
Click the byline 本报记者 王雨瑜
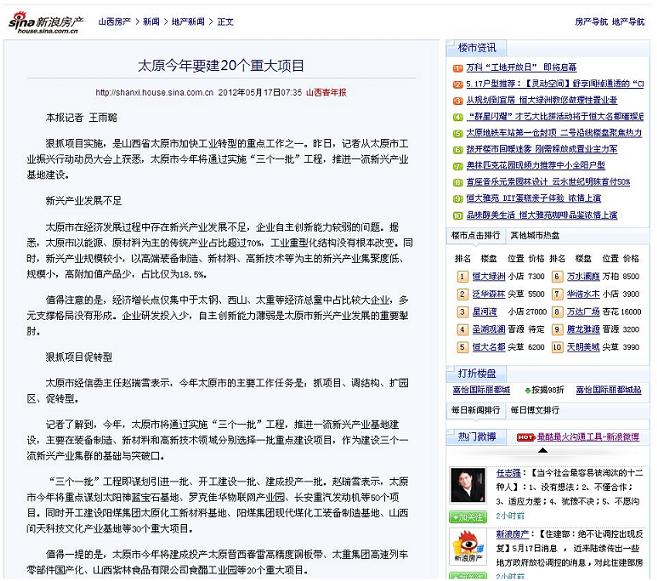[x=81, y=118]
